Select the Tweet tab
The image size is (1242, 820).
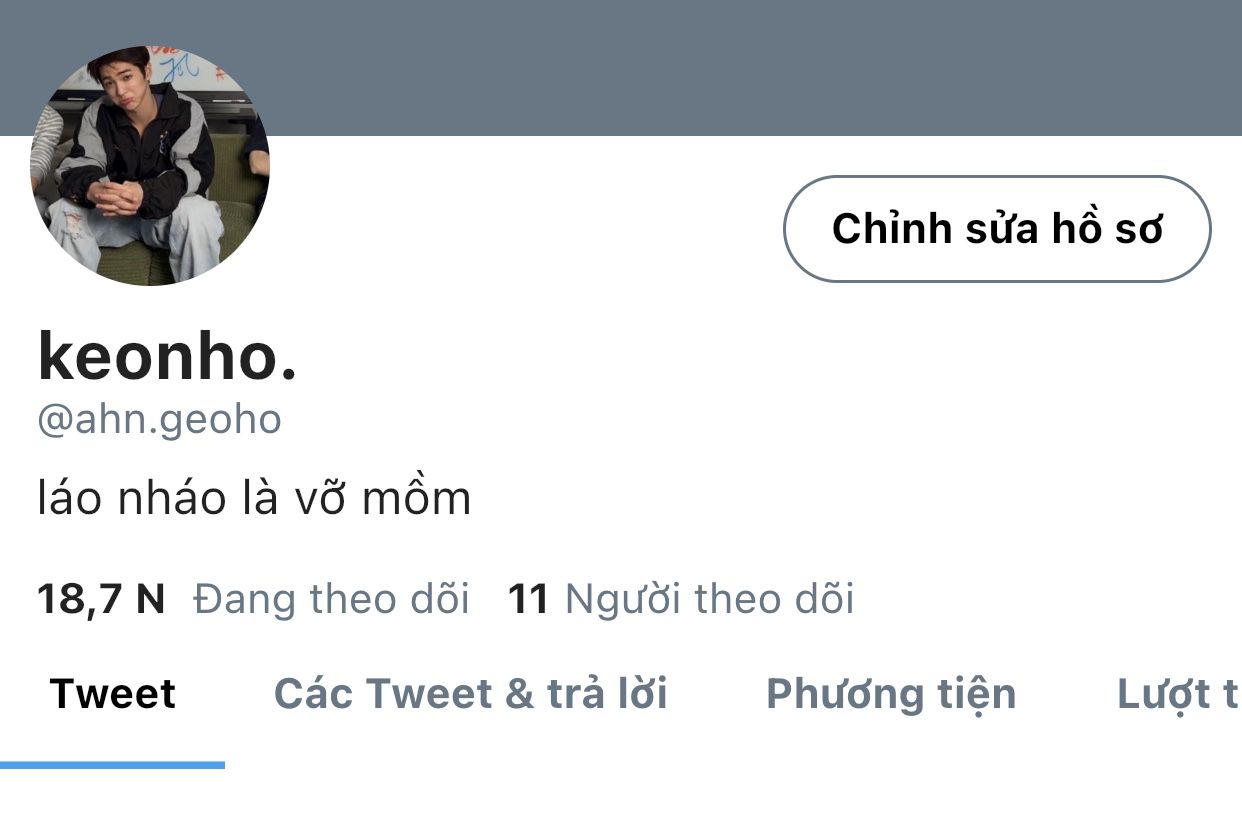(113, 694)
